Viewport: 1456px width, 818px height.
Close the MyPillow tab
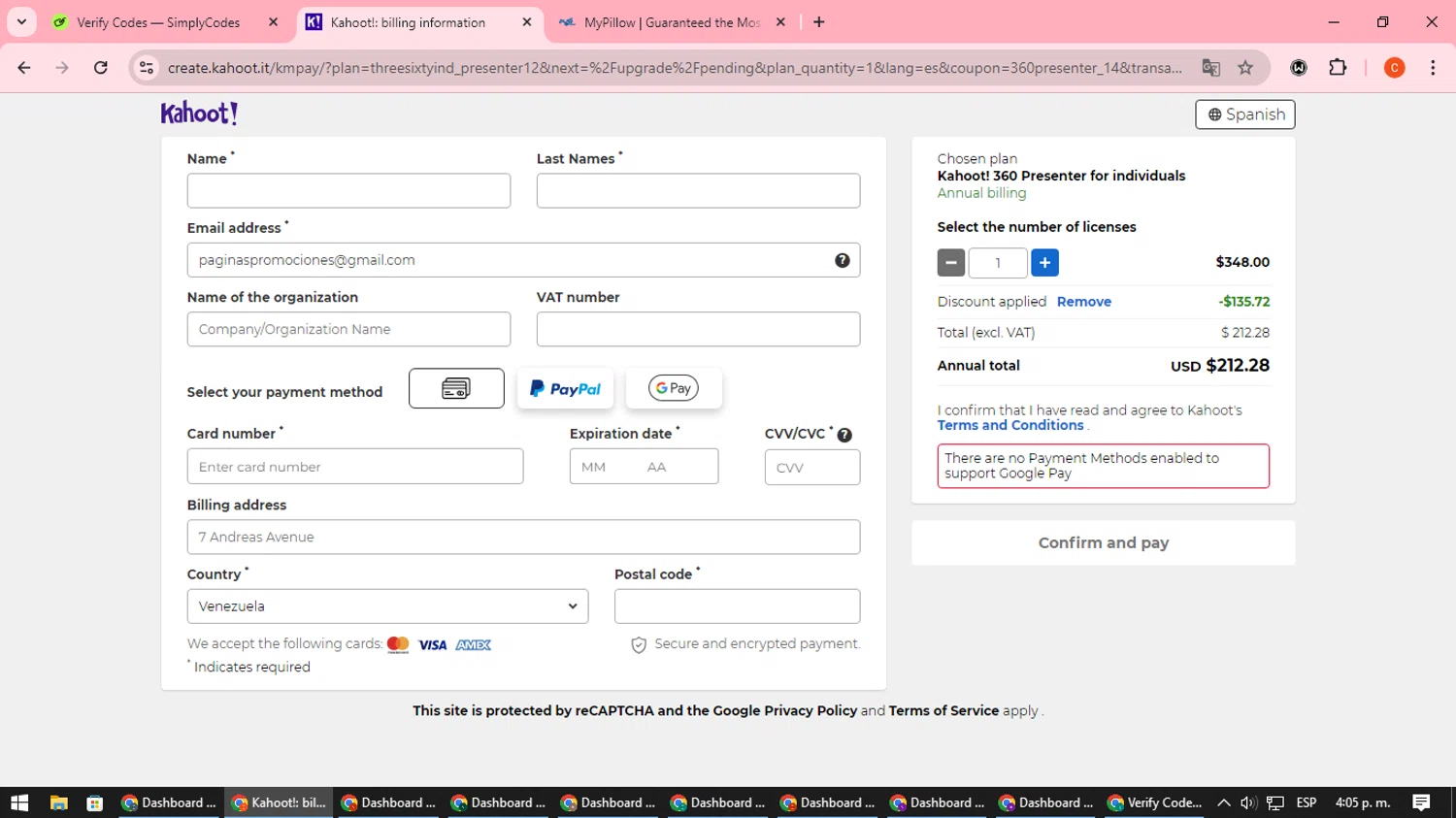(780, 22)
